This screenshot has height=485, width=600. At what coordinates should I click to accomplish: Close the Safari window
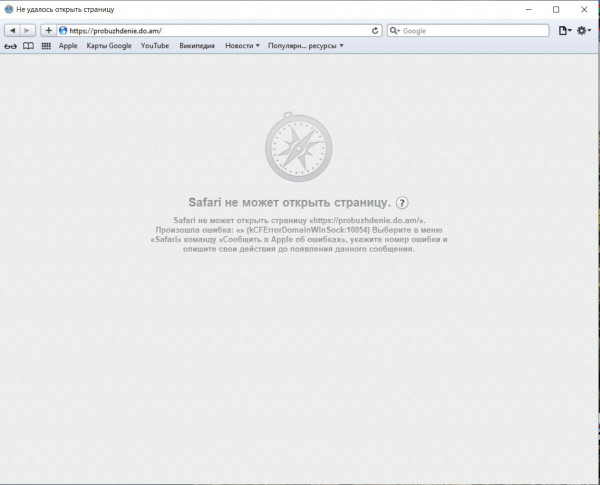(584, 10)
